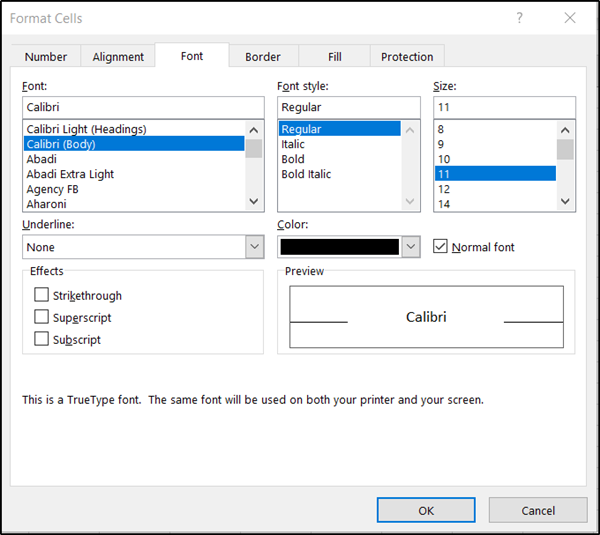Enable the Strikethrough effect
This screenshot has width=600, height=535.
(x=41, y=295)
